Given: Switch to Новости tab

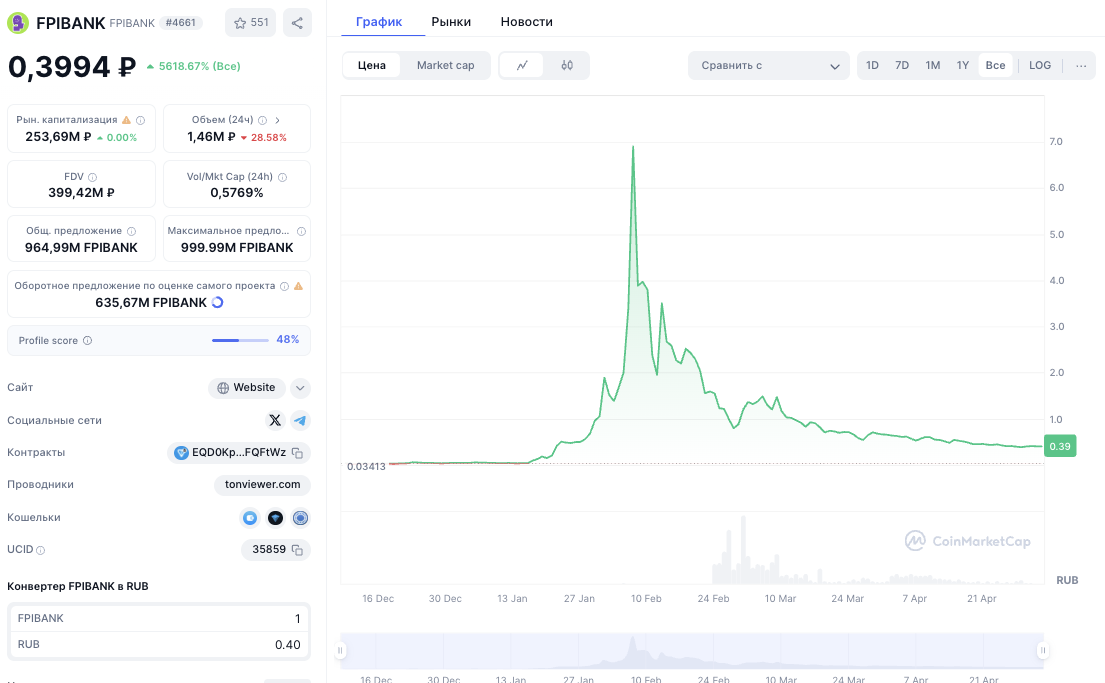Looking at the screenshot, I should 526,22.
